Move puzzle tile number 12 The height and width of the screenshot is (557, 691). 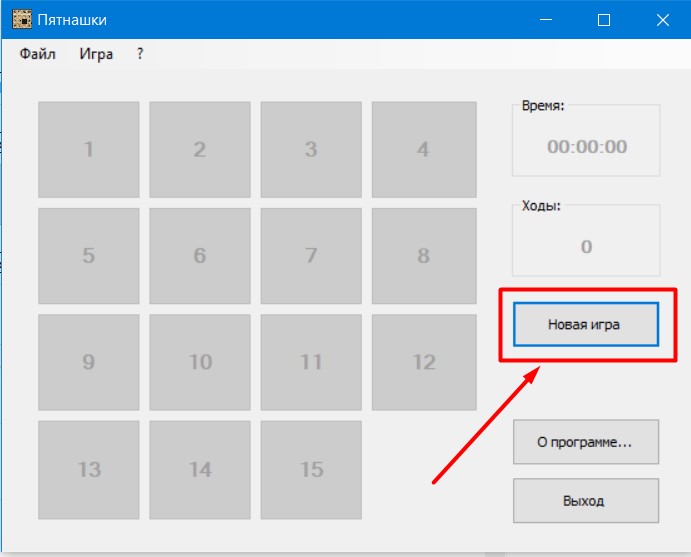[x=422, y=362]
